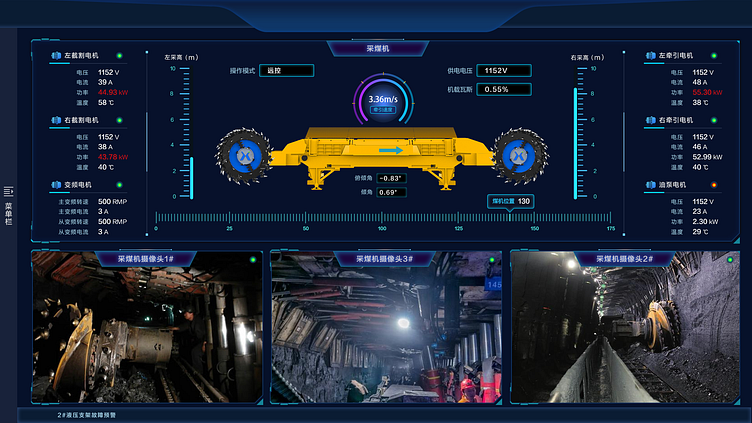Click the 倾角 0.69° value box
Image resolution: width=752 pixels, height=423 pixels.
[x=391, y=192]
